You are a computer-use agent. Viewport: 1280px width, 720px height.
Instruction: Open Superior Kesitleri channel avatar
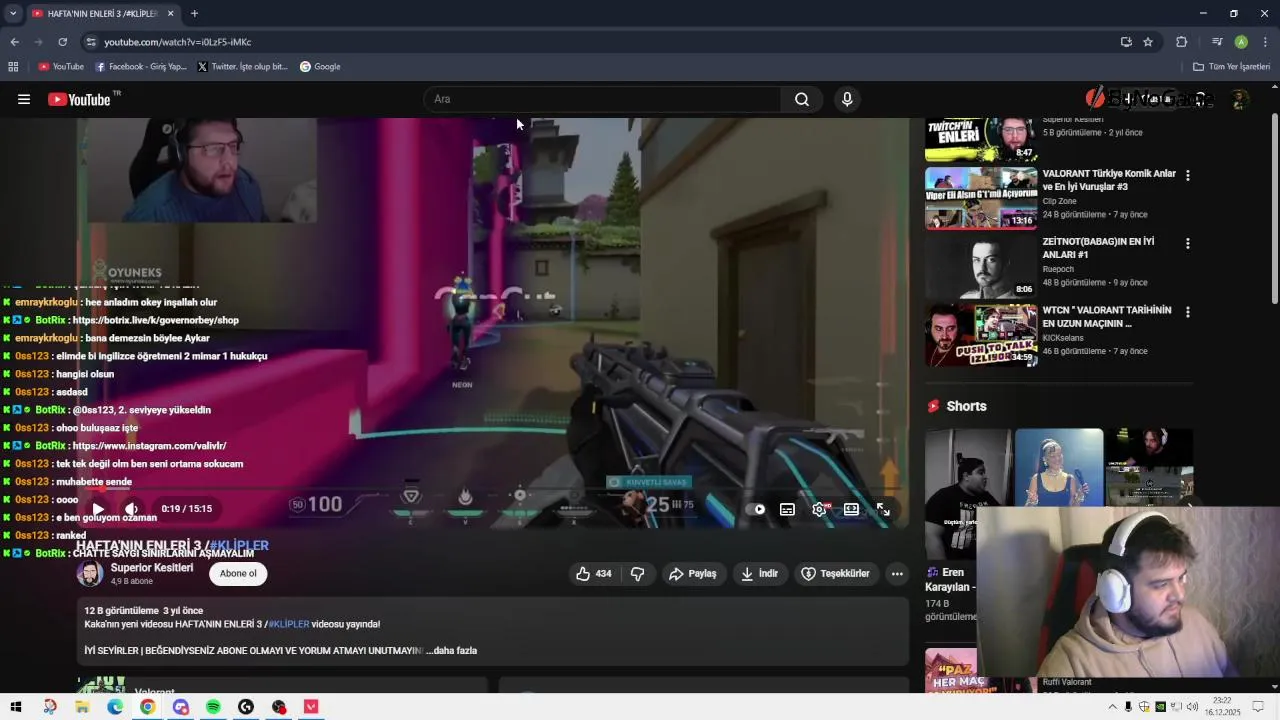coord(90,573)
